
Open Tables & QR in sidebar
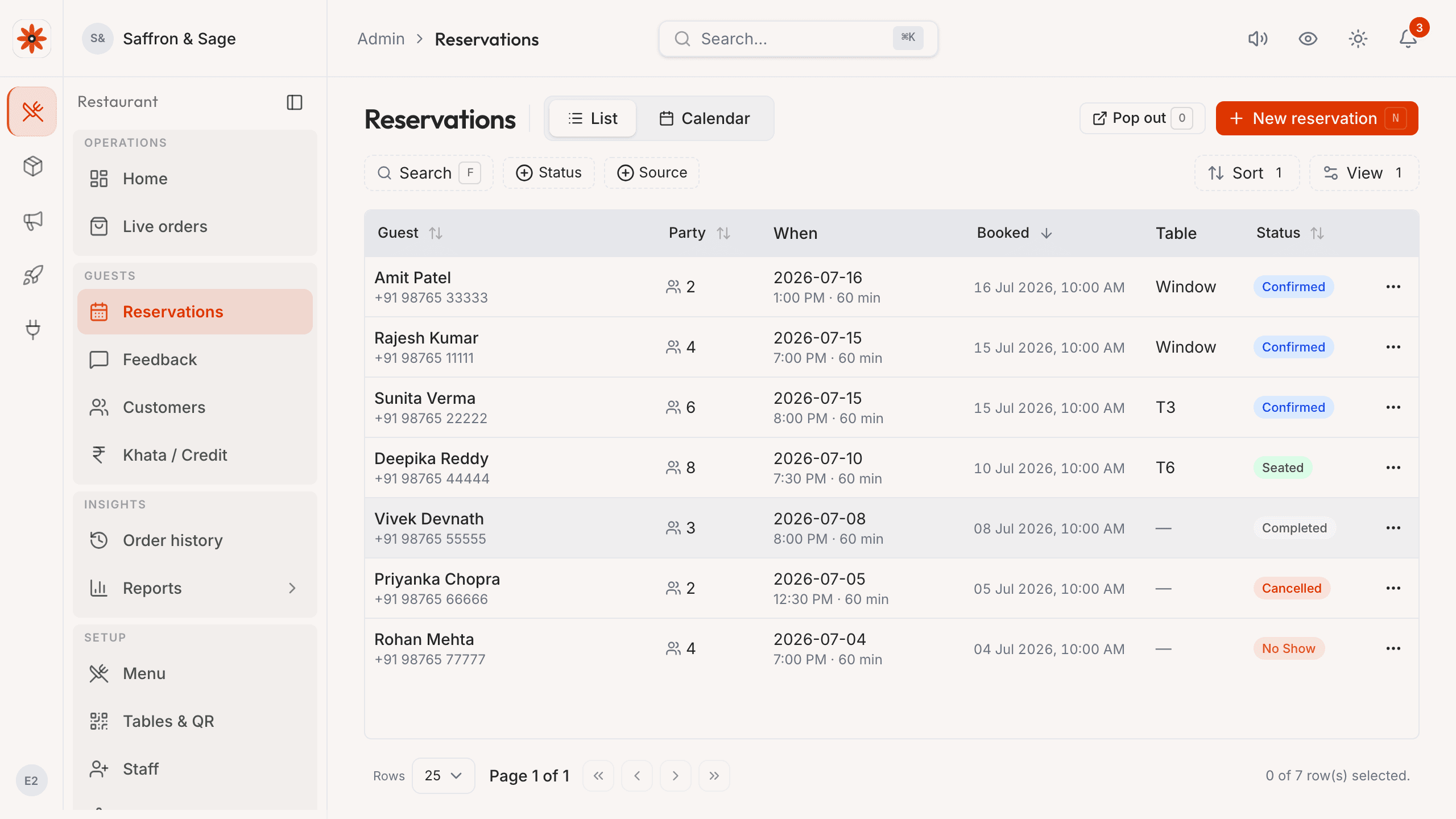click(195, 721)
